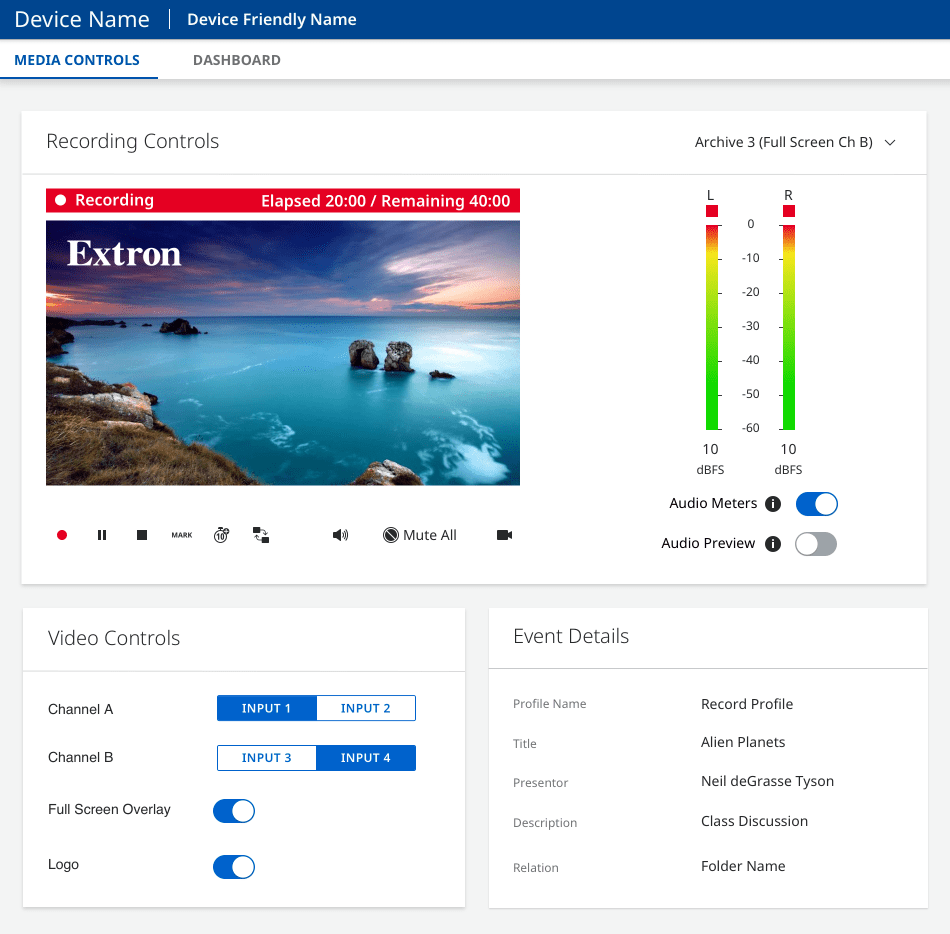Click the speaker volume icon

click(x=341, y=535)
